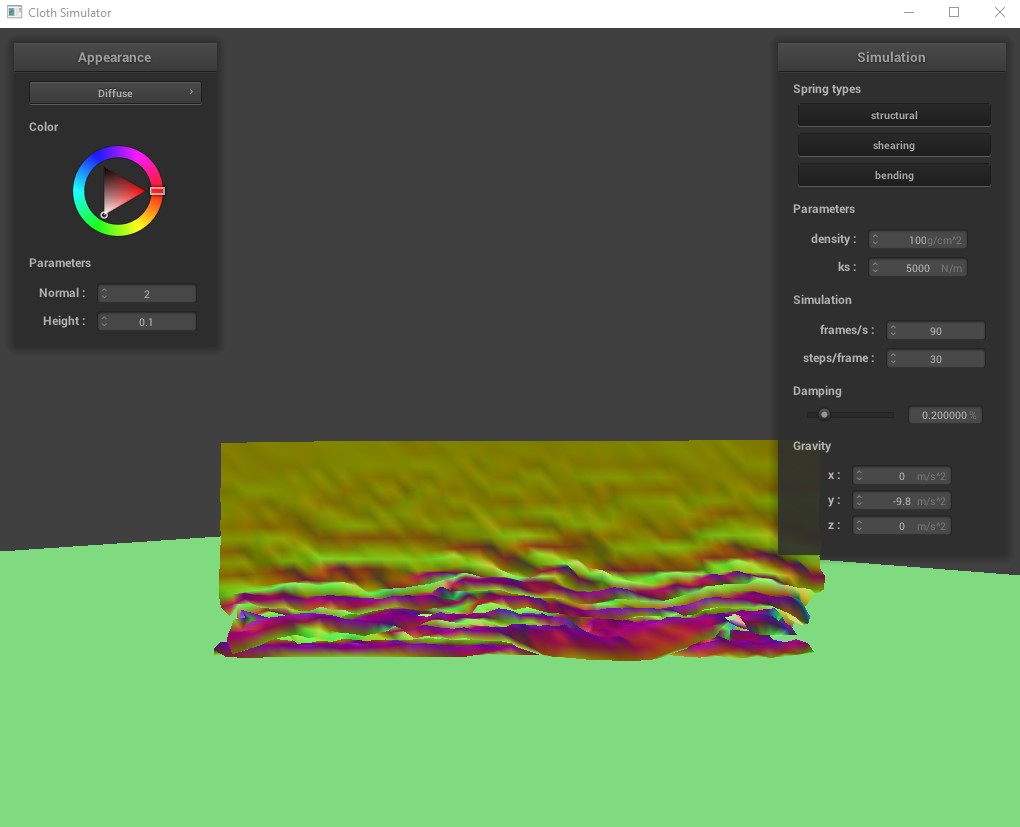Click the damping percentage value box
Screen dimensions: 1020x827
click(945, 415)
